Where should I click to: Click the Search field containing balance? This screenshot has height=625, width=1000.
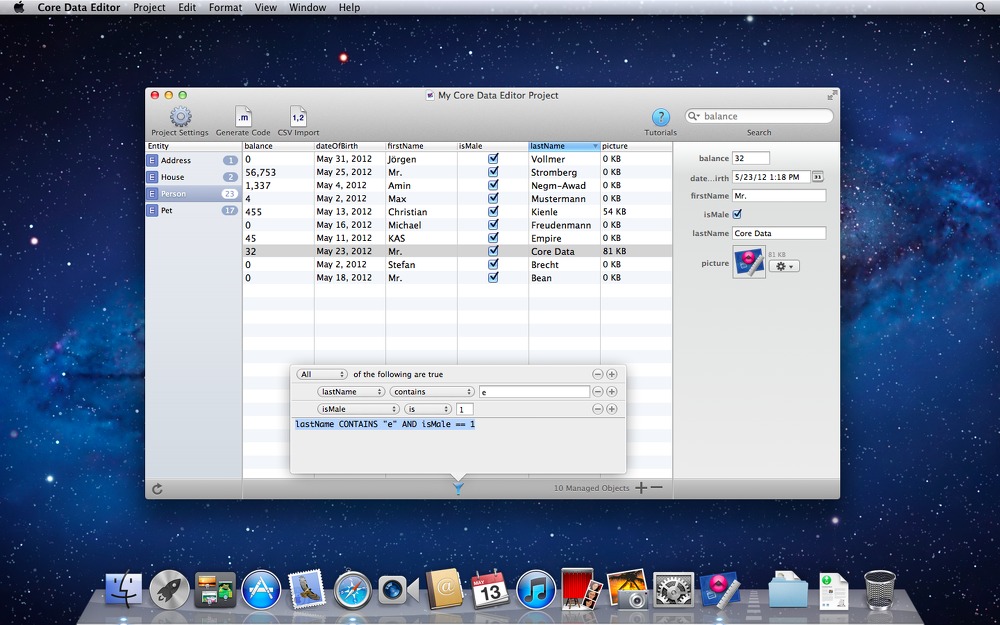tap(759, 116)
